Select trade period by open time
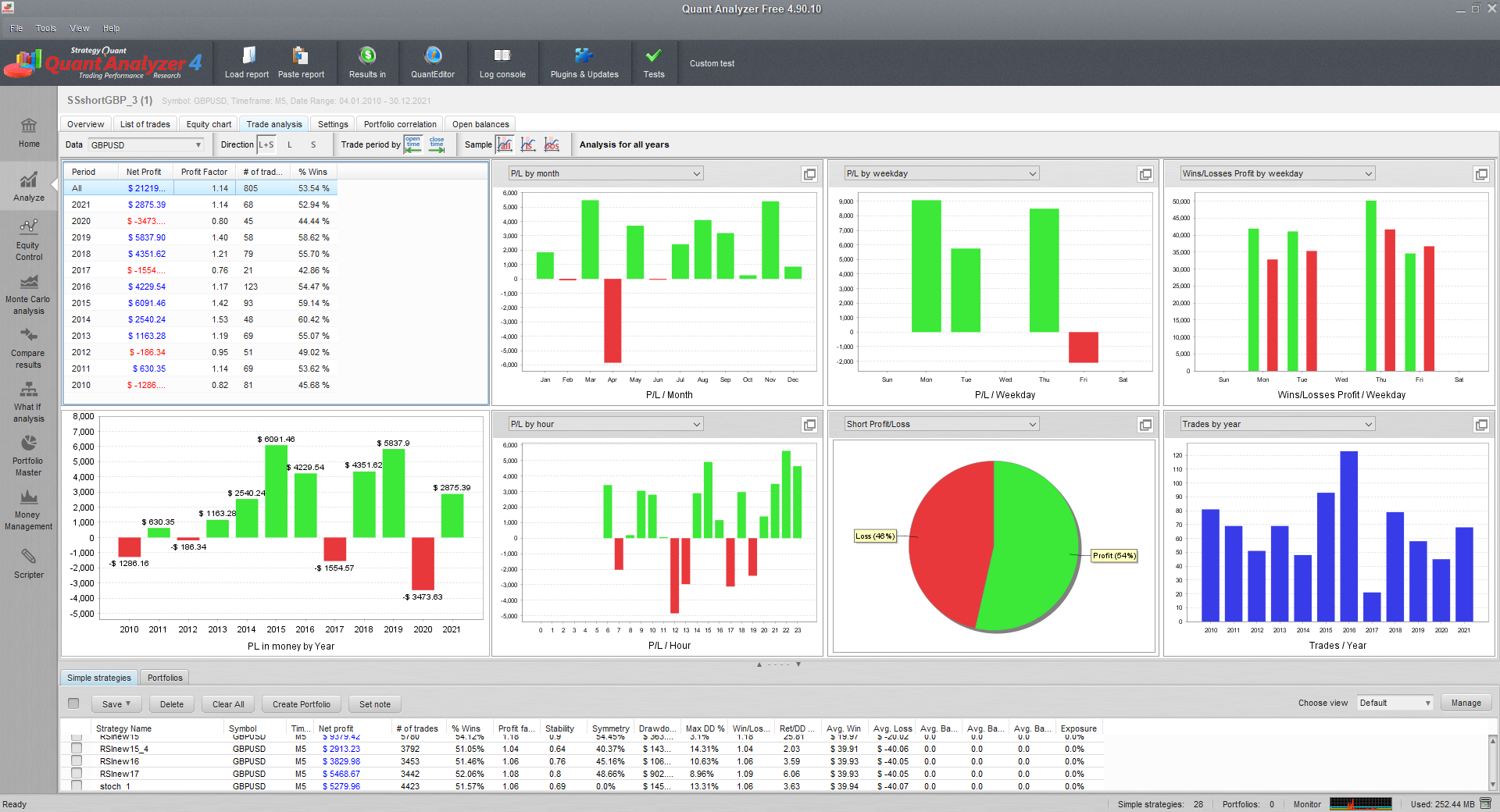Viewport: 1500px width, 812px height. click(x=413, y=144)
